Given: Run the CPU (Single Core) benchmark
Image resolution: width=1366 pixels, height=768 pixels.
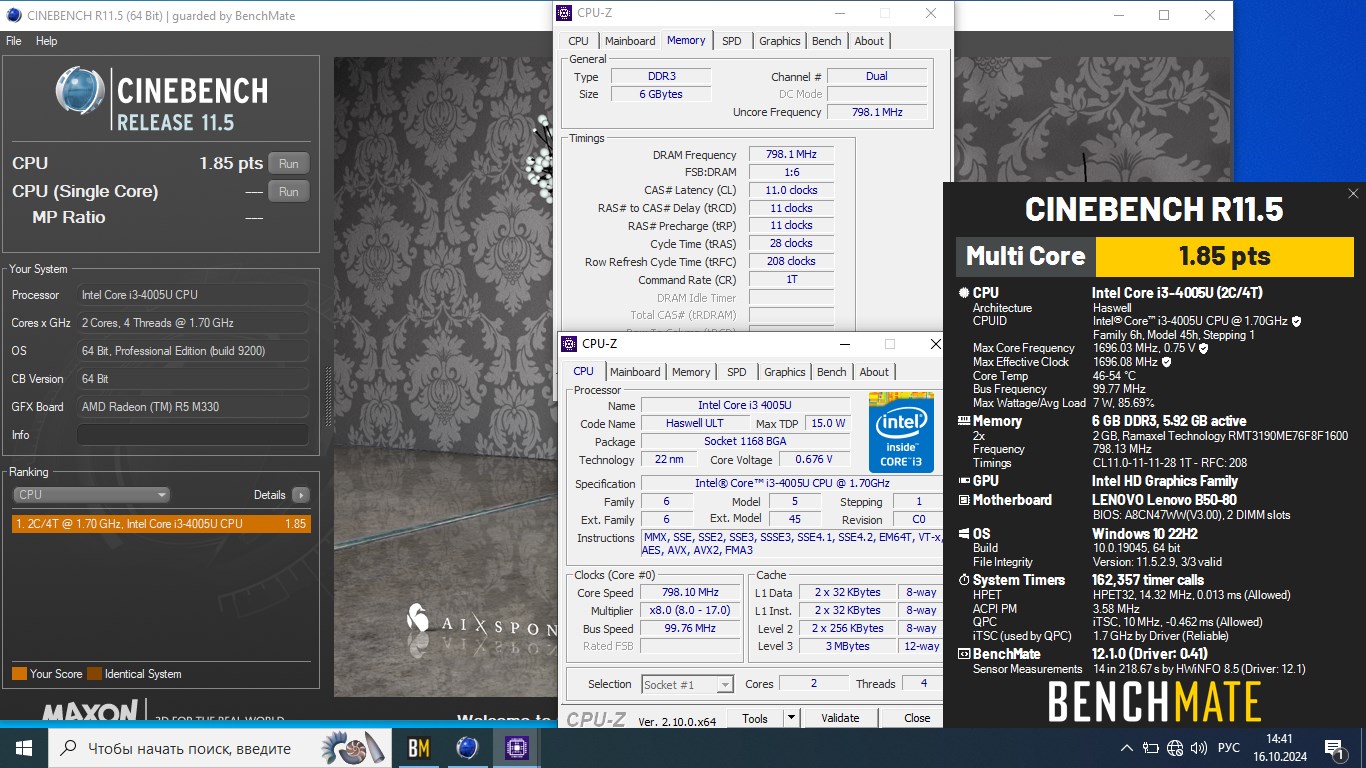Looking at the screenshot, I should click(288, 191).
